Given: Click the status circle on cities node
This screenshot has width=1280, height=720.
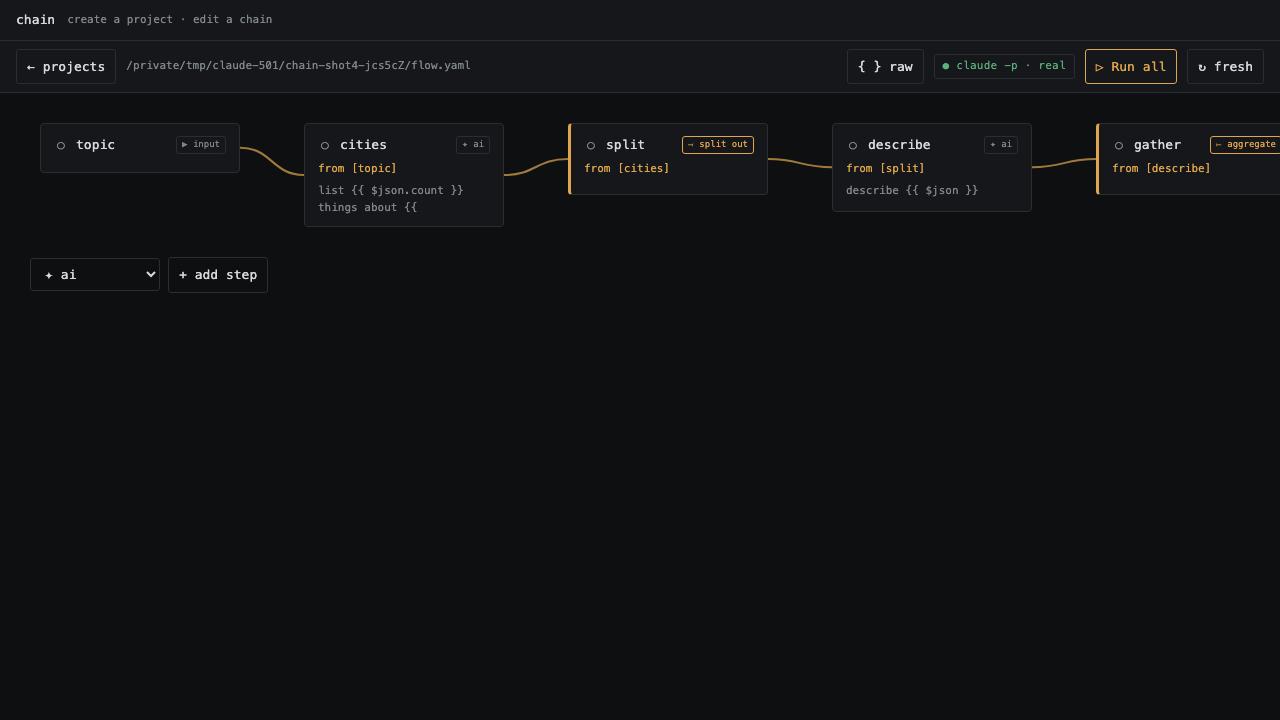Looking at the screenshot, I should tap(325, 146).
